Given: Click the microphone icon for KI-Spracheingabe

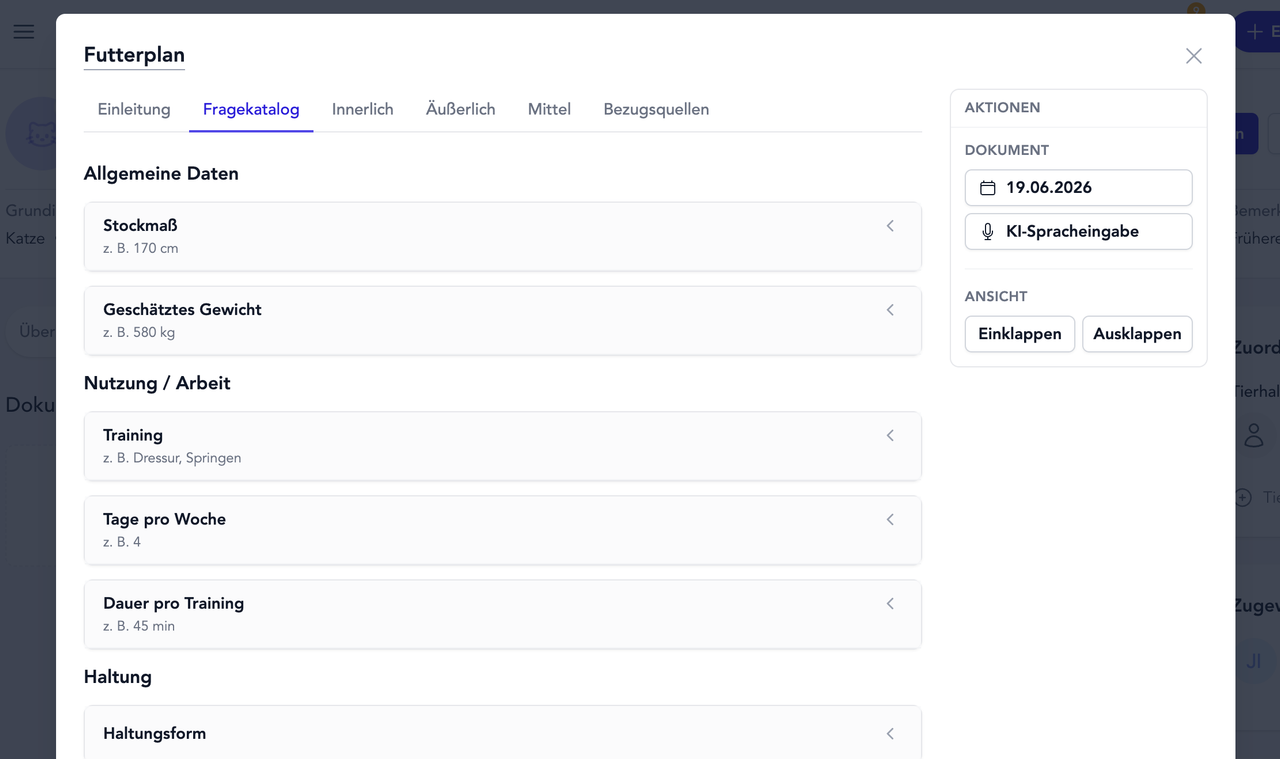Looking at the screenshot, I should (987, 232).
